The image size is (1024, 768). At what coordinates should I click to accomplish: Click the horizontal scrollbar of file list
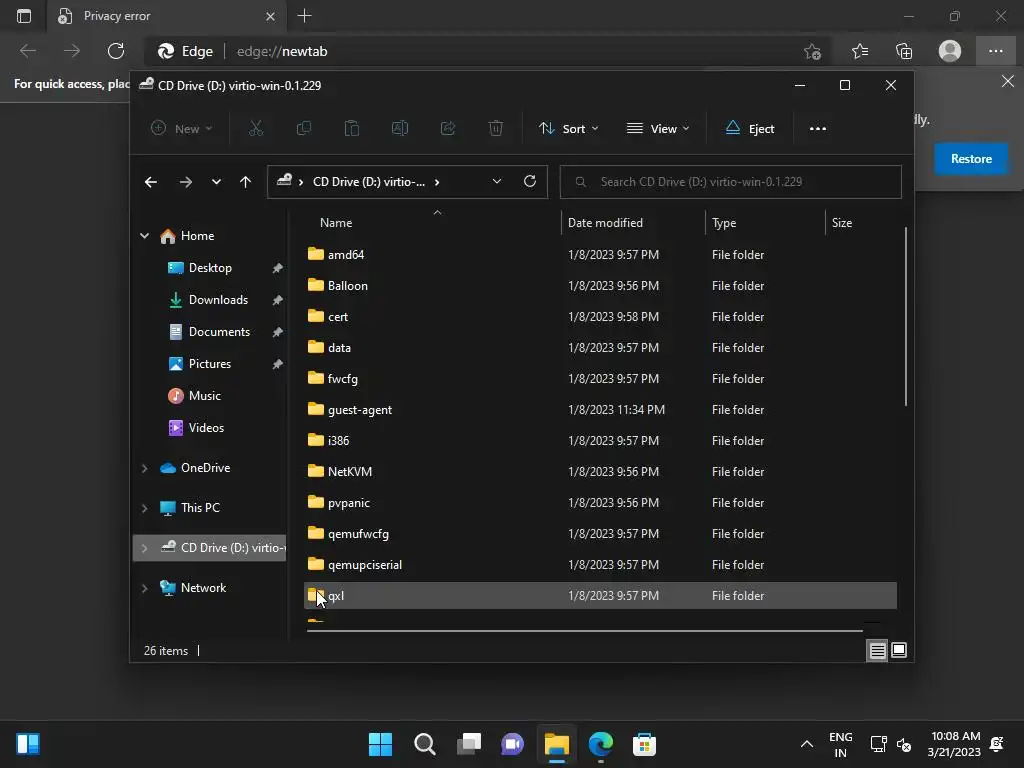click(x=584, y=631)
